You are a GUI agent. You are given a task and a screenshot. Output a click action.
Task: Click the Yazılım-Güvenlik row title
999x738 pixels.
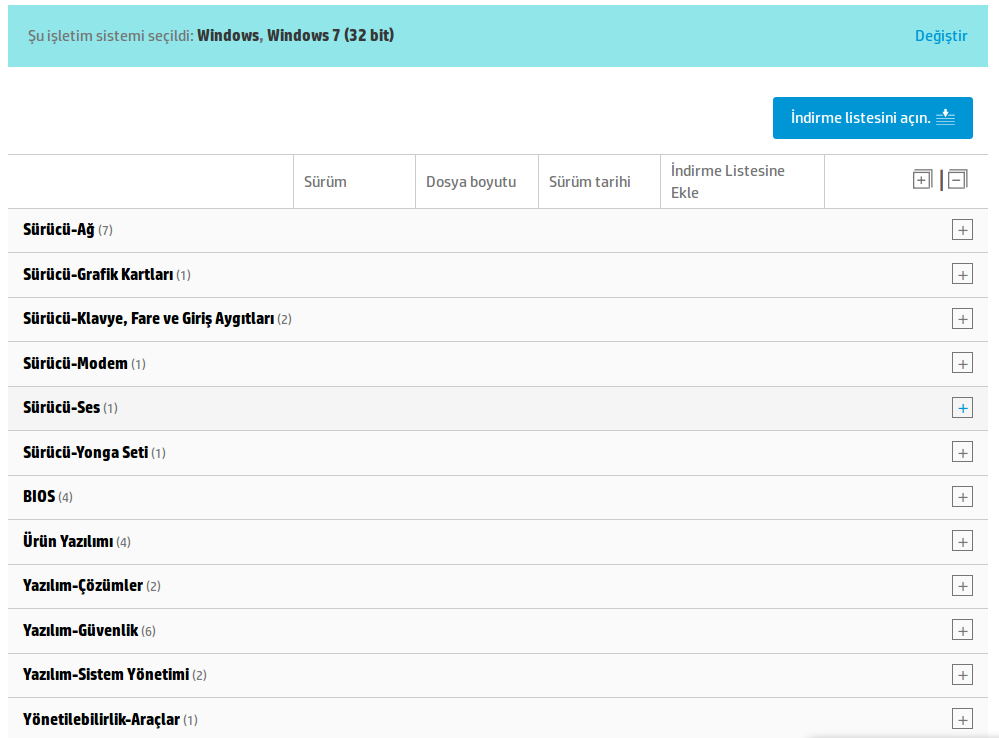click(80, 630)
